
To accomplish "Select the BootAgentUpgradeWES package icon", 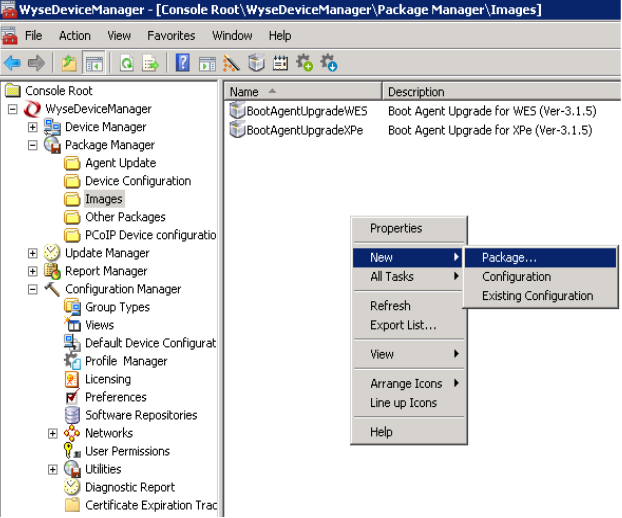I will coord(237,111).
